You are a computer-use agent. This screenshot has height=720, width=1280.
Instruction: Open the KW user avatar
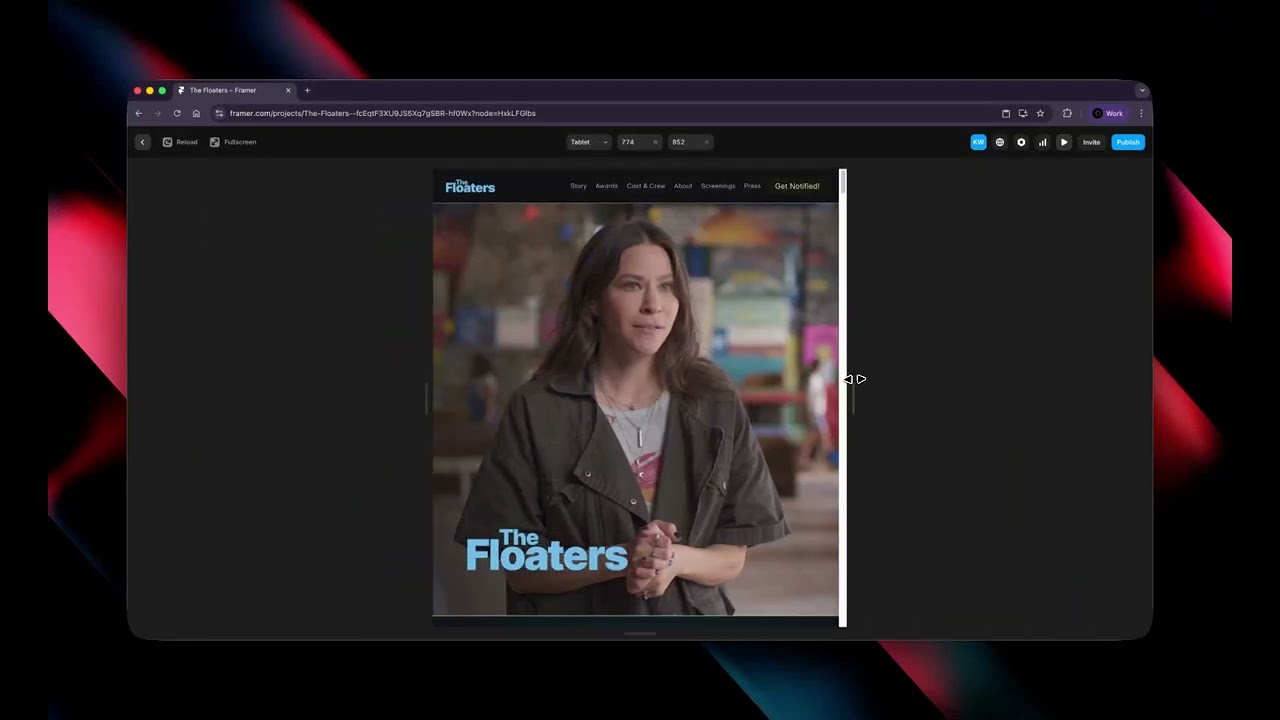(x=978, y=142)
